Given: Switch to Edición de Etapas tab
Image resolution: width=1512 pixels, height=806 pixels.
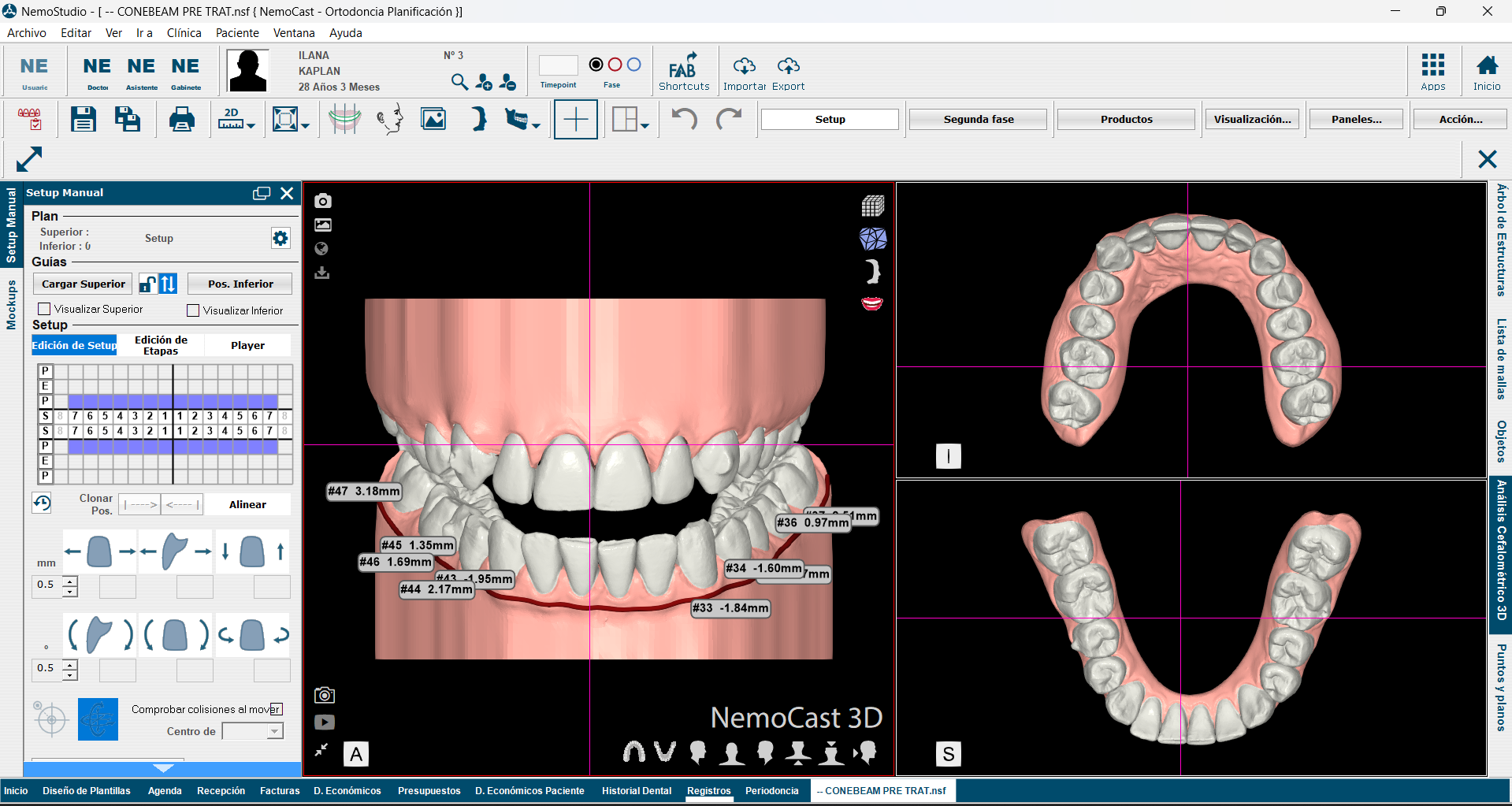Looking at the screenshot, I should 161,345.
